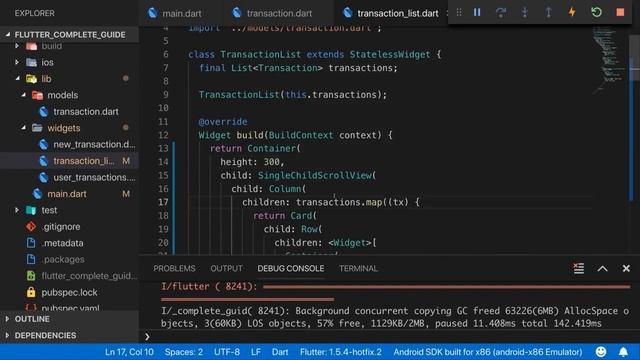Screen dimensions: 640x360
Task: Open user_transactions.dart file in explorer
Action: pyautogui.click(x=94, y=177)
